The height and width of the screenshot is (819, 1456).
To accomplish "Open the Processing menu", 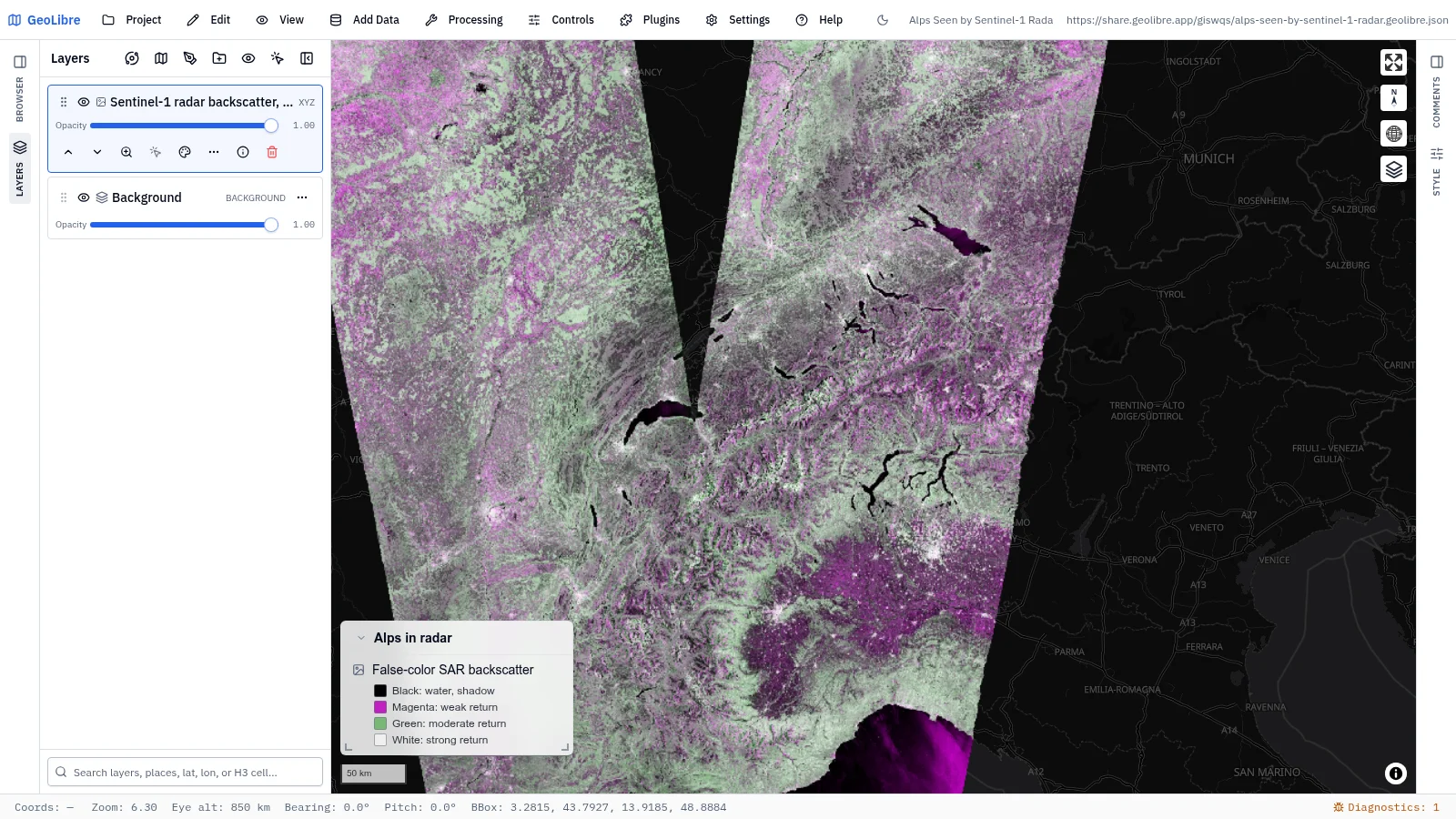I will coord(464,20).
